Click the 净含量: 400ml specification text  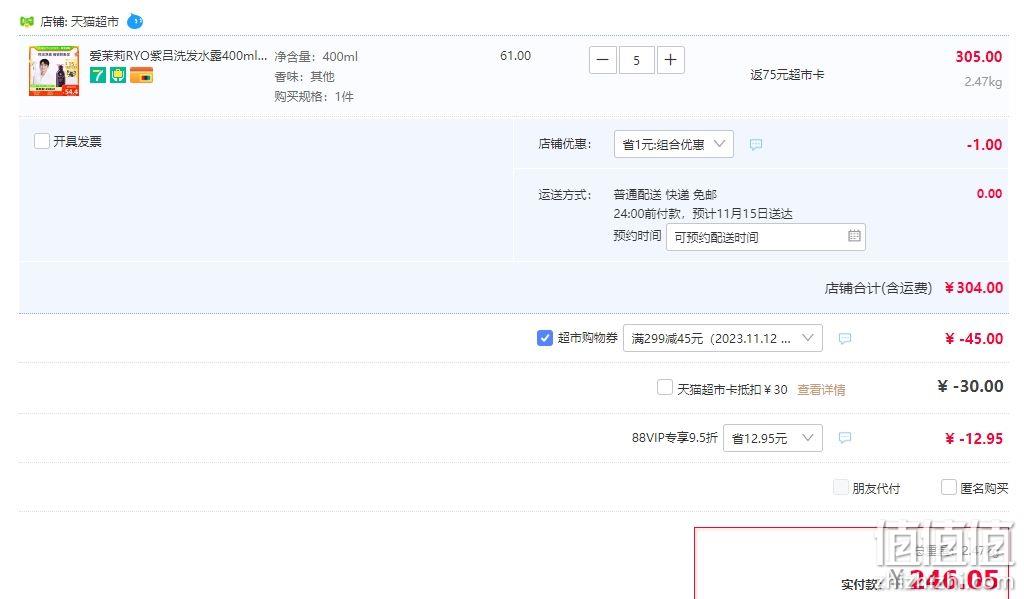pyautogui.click(x=316, y=57)
